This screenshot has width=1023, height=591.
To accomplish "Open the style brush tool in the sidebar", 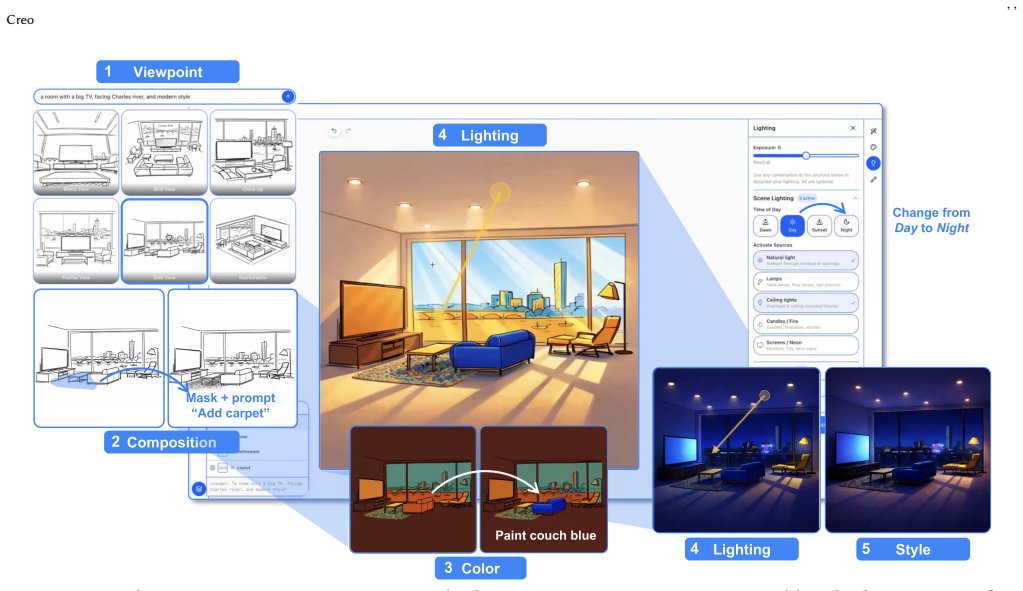I will tap(873, 179).
